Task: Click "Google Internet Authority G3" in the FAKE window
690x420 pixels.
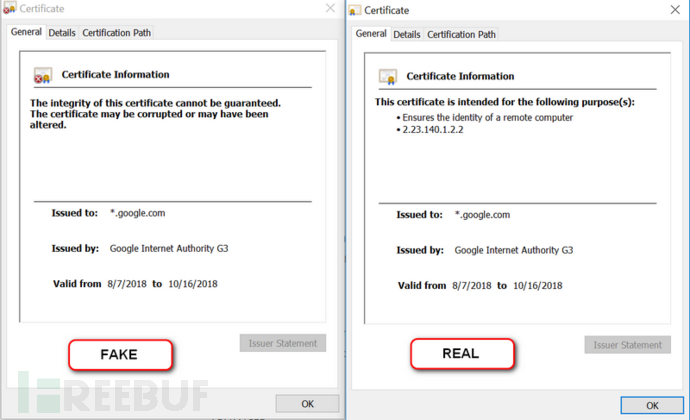Action: (169, 248)
